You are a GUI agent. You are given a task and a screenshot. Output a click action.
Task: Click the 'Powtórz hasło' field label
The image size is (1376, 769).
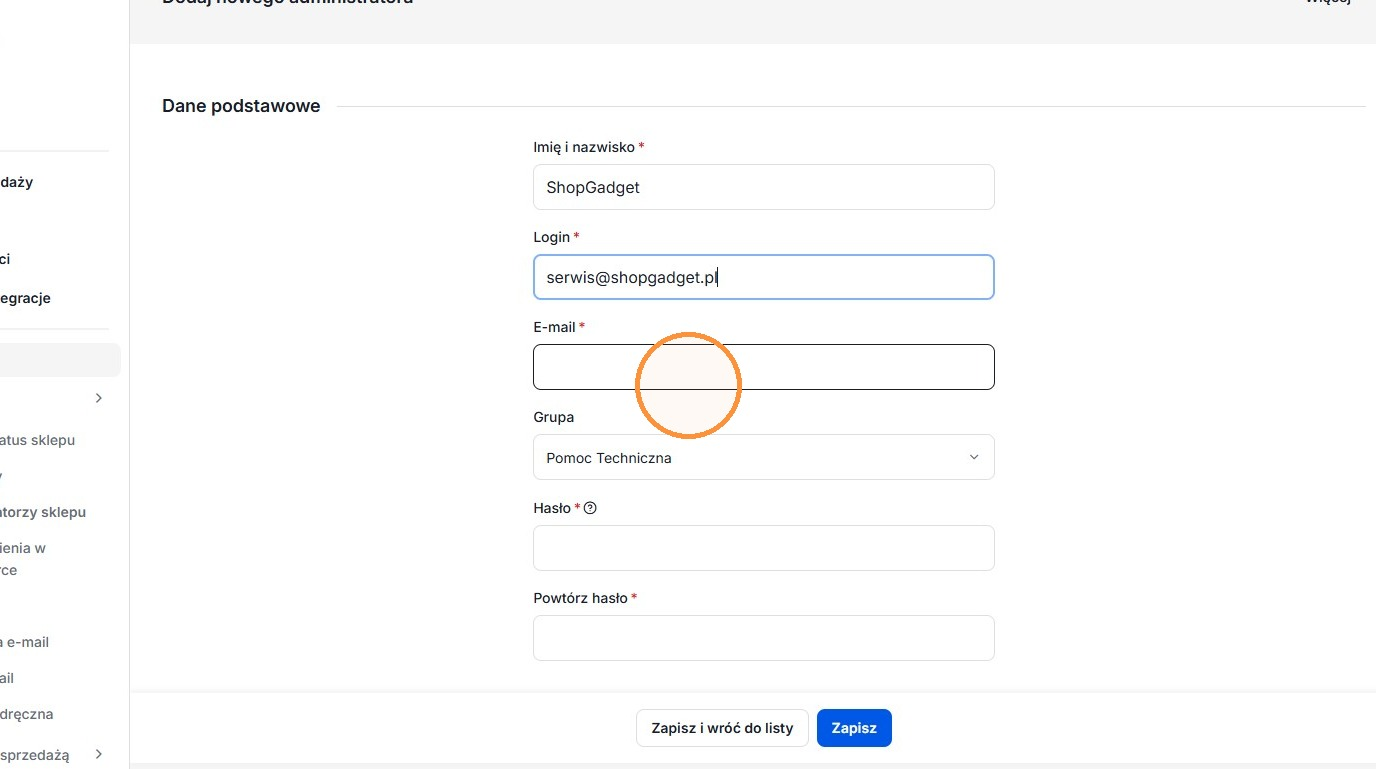tap(581, 598)
